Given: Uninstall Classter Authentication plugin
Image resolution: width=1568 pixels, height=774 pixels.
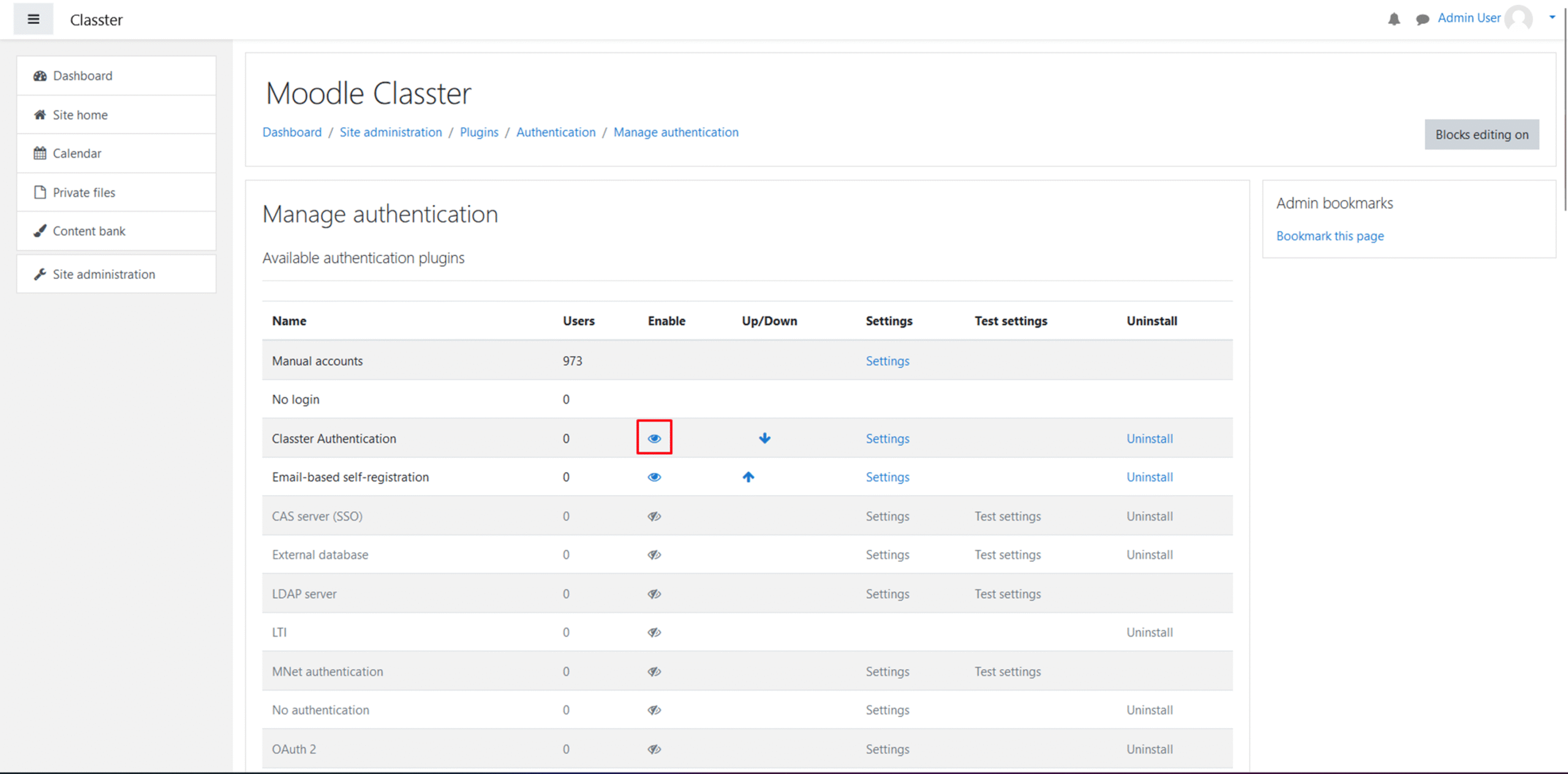Looking at the screenshot, I should (x=1150, y=439).
